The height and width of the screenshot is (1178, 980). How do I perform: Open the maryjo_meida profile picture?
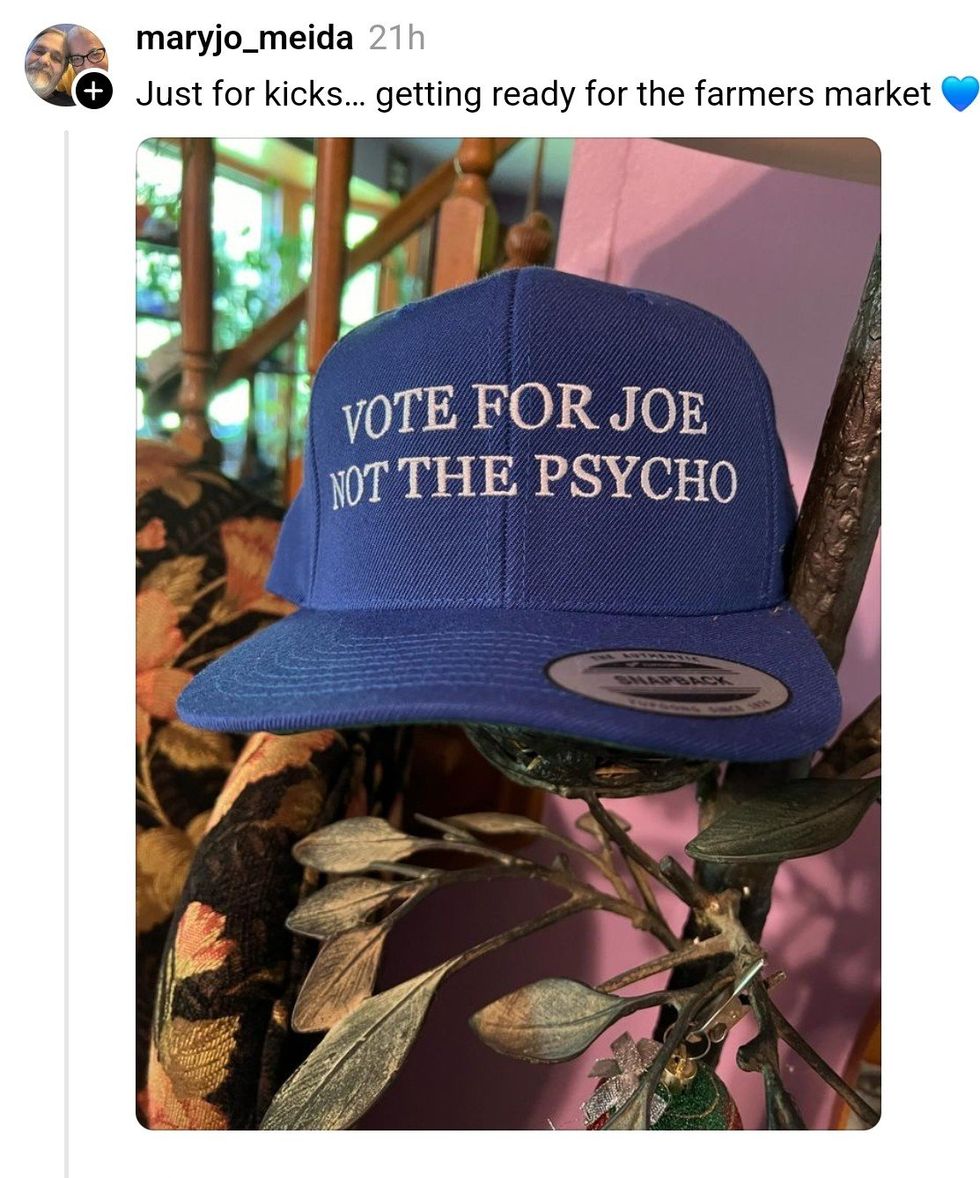click(x=62, y=60)
